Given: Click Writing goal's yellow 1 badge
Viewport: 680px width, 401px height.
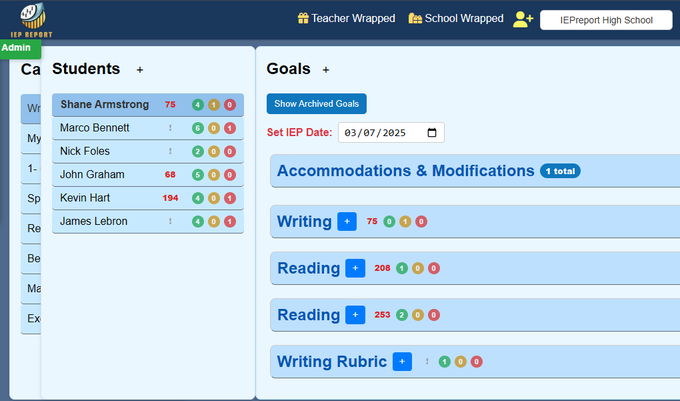Looking at the screenshot, I should click(405, 222).
